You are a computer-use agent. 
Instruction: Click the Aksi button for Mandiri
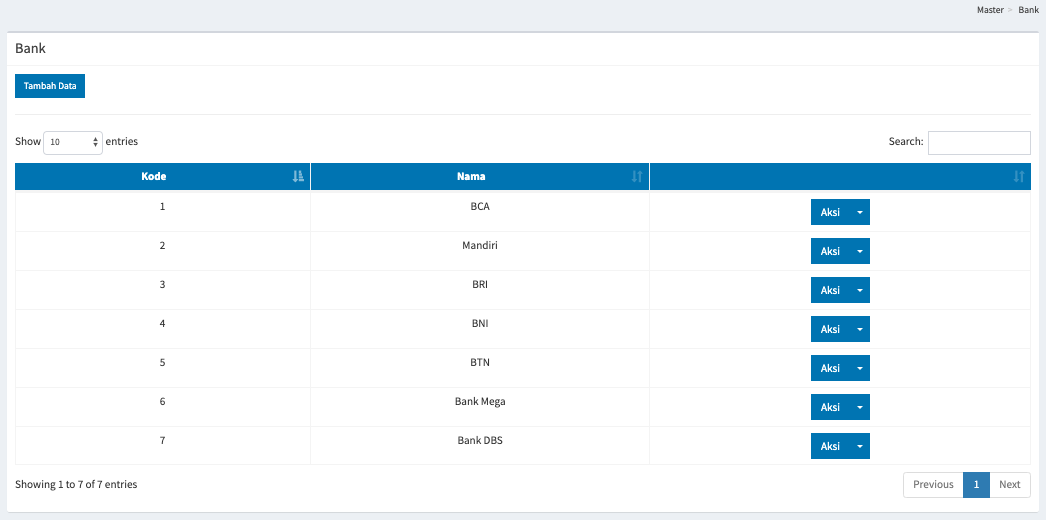point(830,251)
